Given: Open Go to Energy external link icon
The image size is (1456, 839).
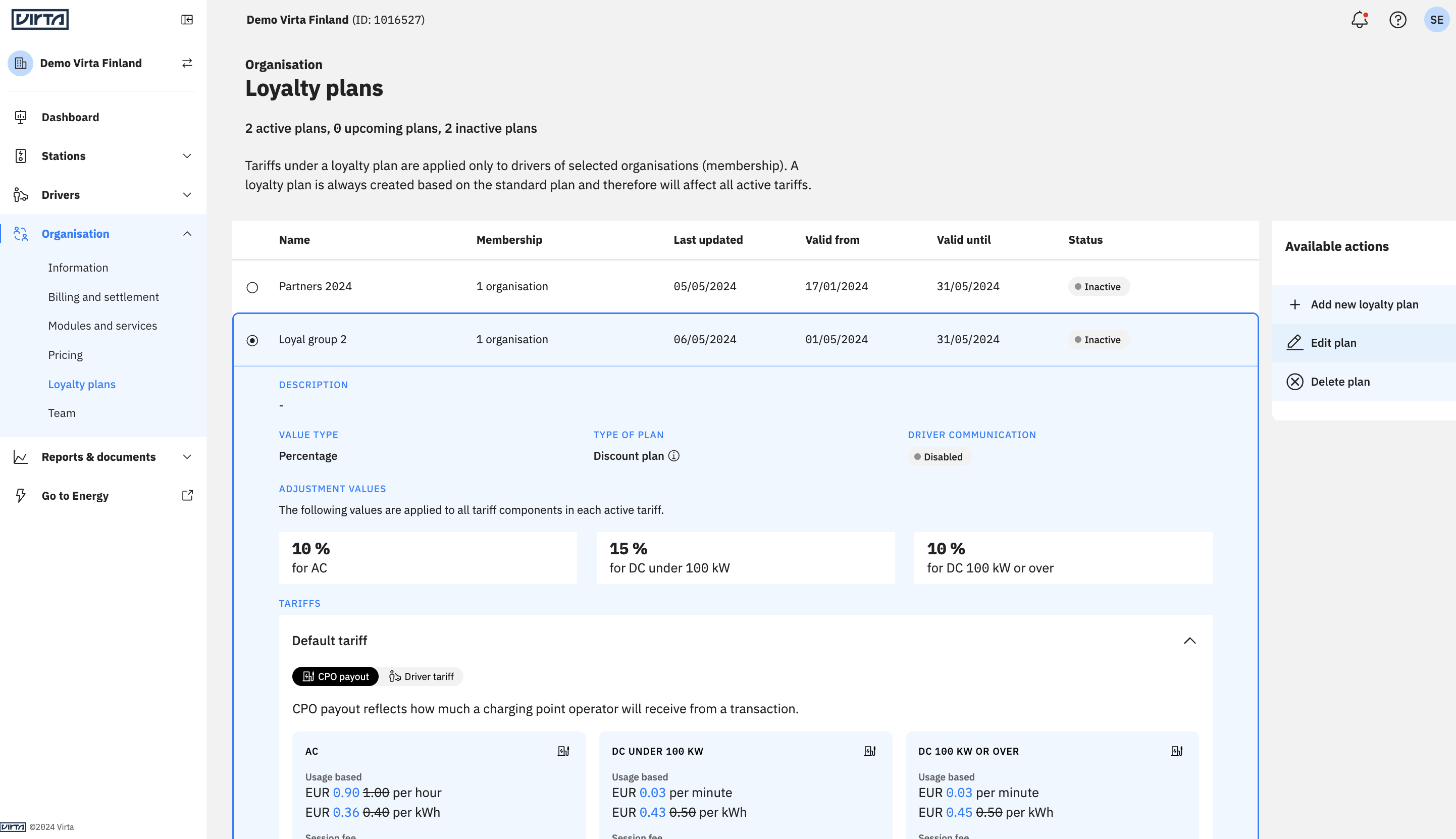Looking at the screenshot, I should [x=187, y=496].
